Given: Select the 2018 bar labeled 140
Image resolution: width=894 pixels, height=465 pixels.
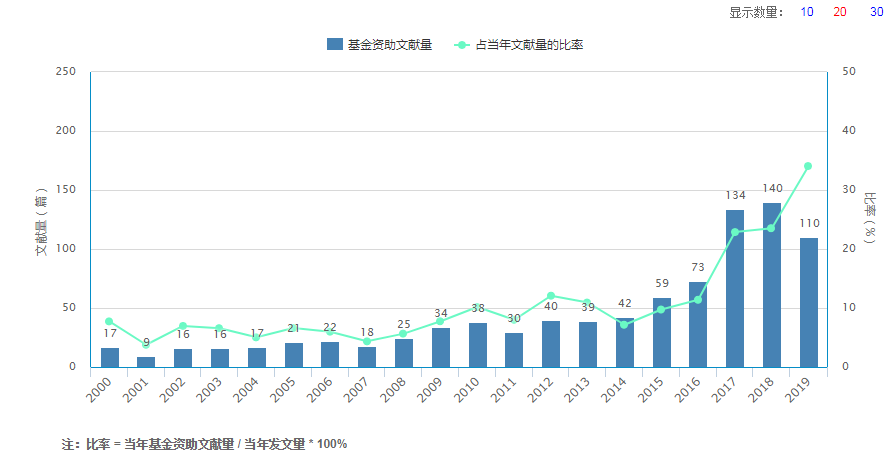Looking at the screenshot, I should (771, 285).
